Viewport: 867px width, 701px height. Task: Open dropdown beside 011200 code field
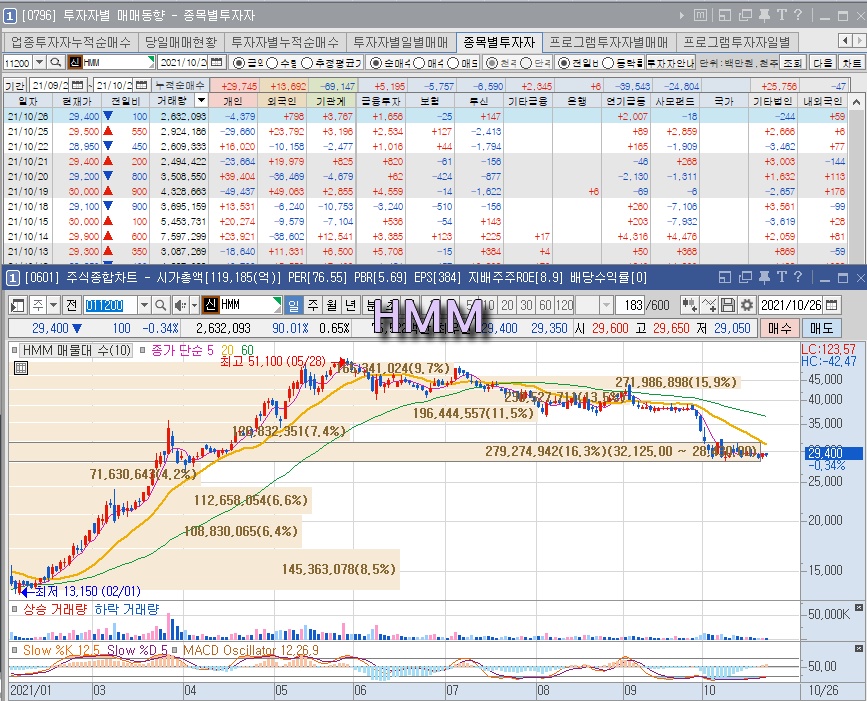click(144, 305)
